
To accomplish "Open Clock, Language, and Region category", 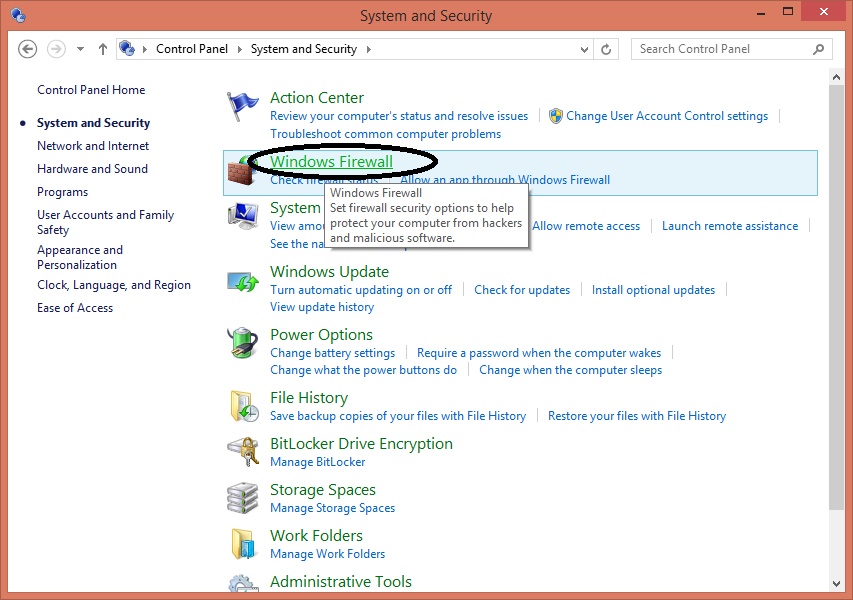I will (114, 285).
